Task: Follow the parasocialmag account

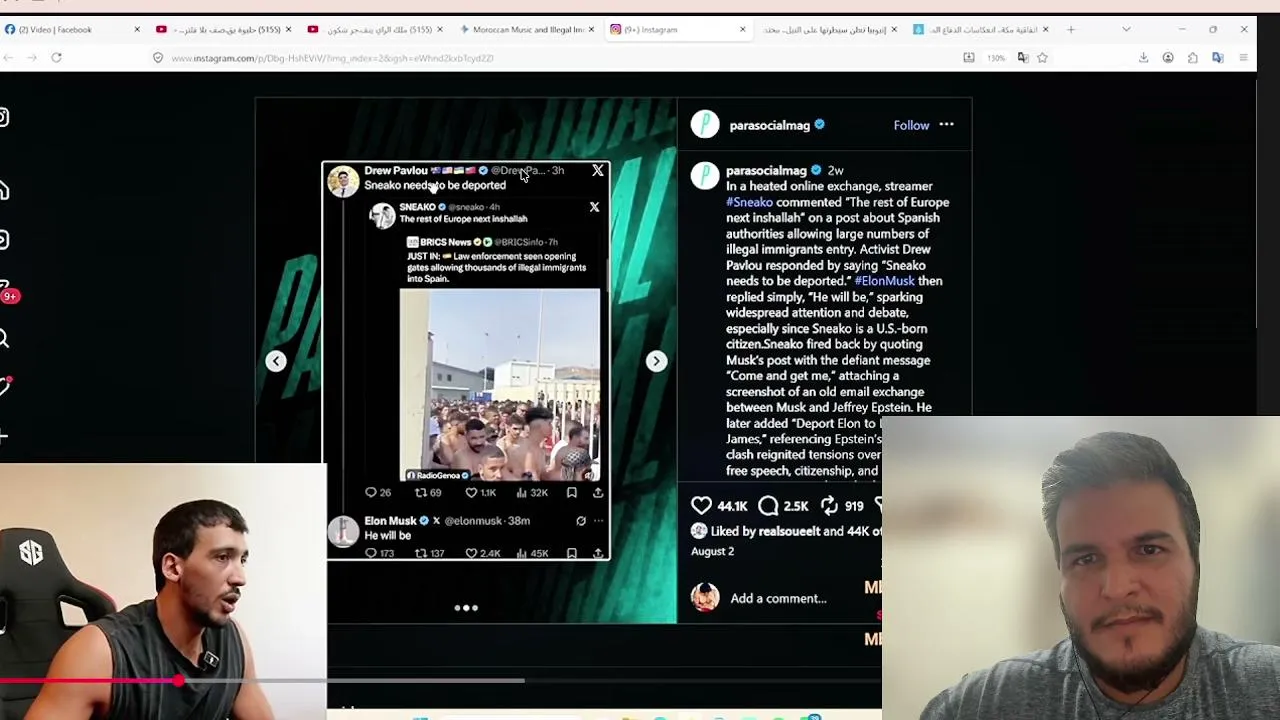Action: click(x=911, y=125)
